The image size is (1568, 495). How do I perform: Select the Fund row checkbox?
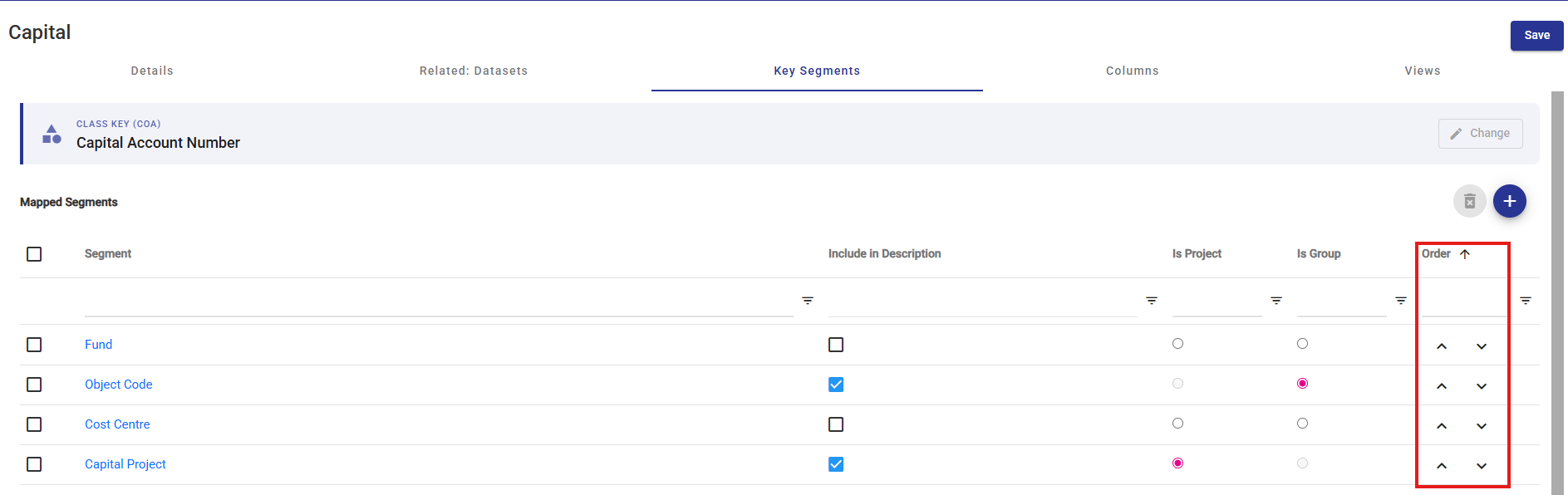[34, 345]
